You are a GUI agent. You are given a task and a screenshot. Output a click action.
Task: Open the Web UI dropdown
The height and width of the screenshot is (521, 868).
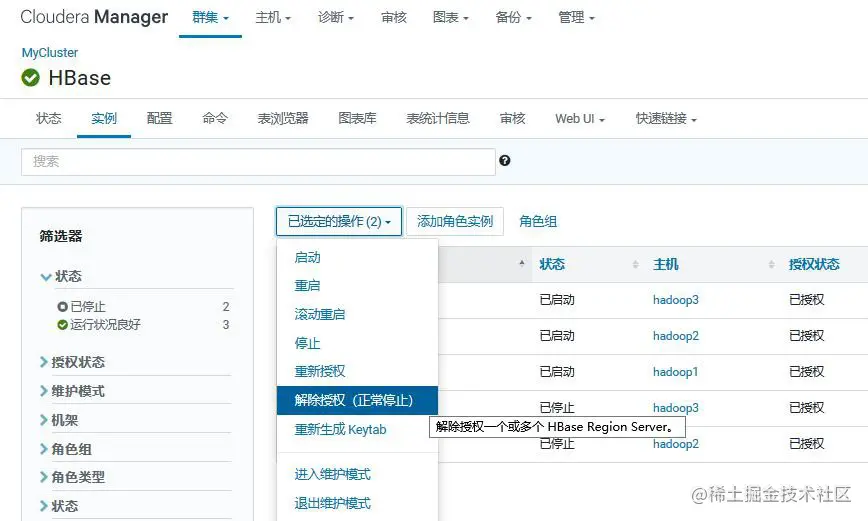coord(580,118)
